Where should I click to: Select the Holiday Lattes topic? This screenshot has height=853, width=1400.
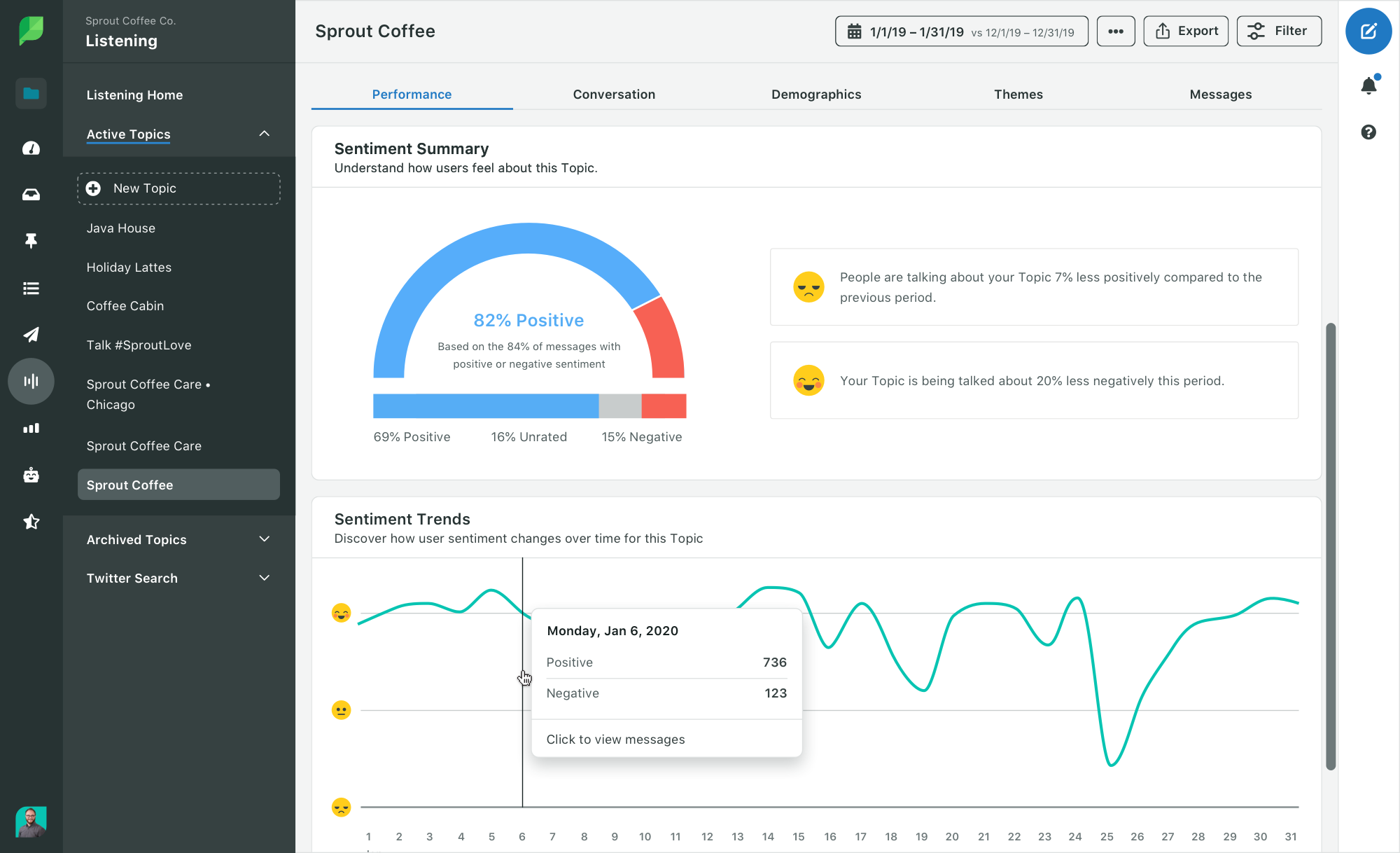coord(128,266)
